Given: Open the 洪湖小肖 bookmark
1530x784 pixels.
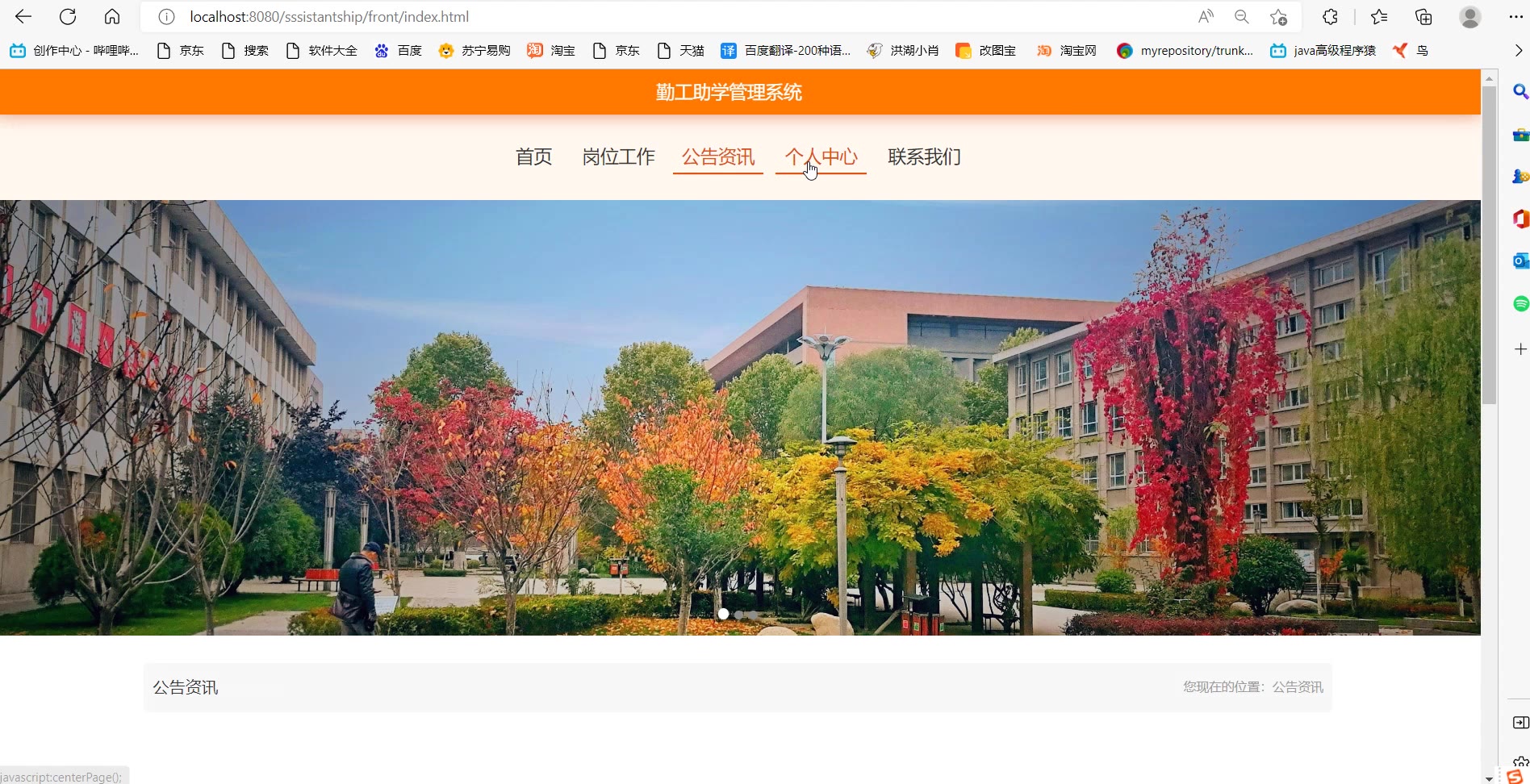Looking at the screenshot, I should (x=903, y=51).
